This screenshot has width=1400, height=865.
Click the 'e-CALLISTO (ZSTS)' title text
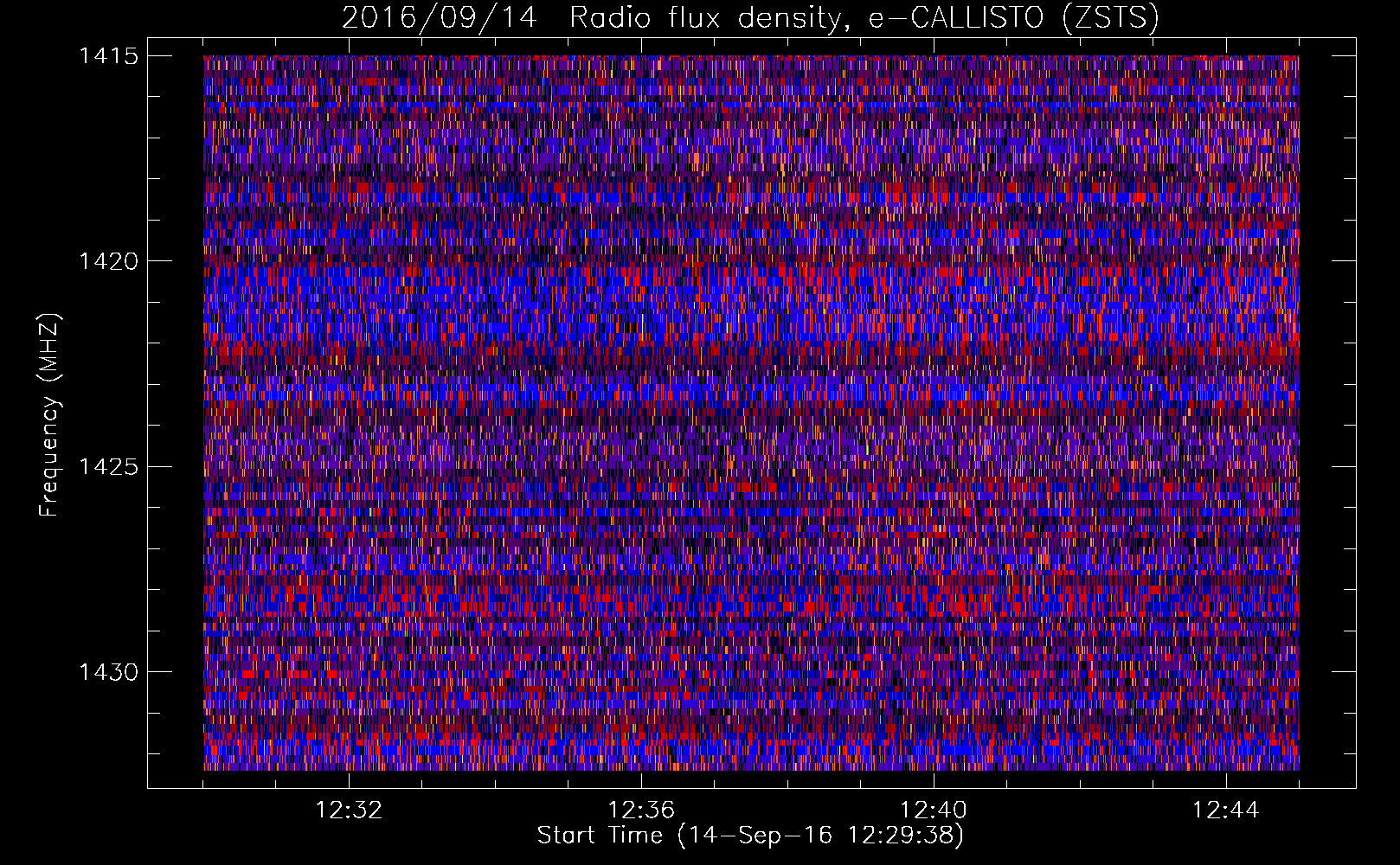pyautogui.click(x=1014, y=18)
